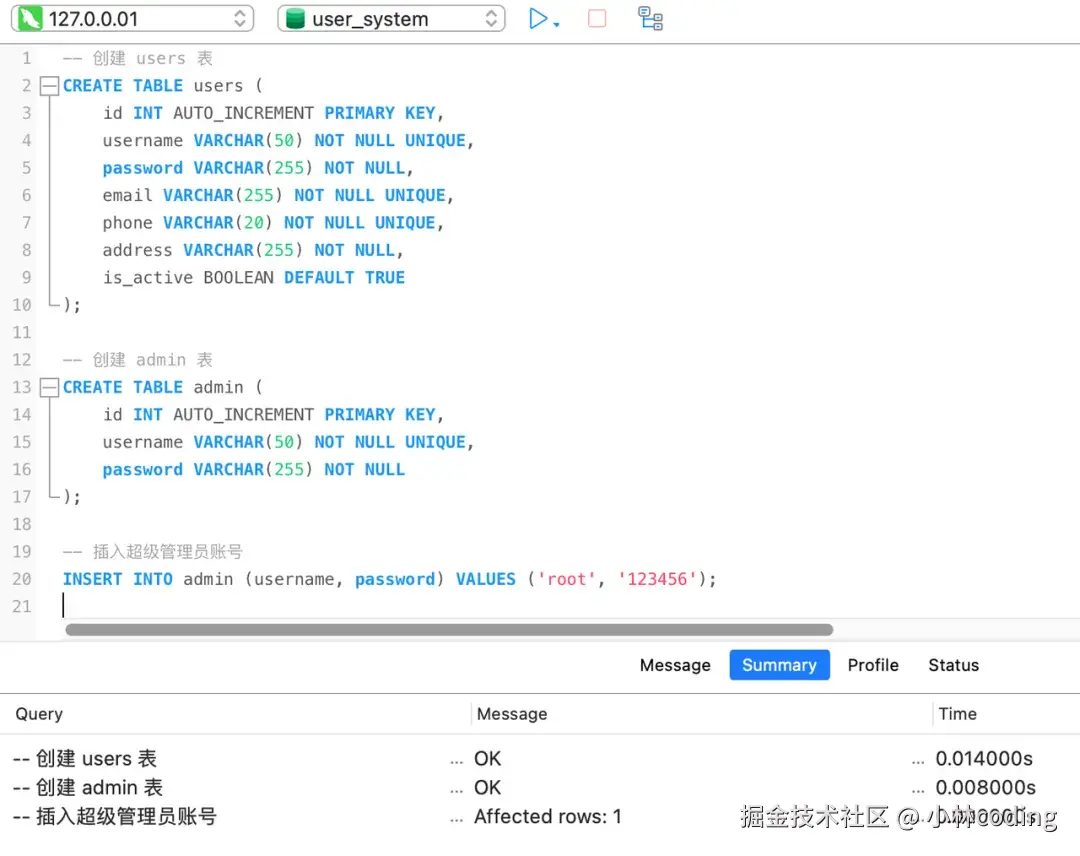The height and width of the screenshot is (856, 1080).
Task: Collapse the CREATE TABLE admin block
Action: click(x=49, y=388)
